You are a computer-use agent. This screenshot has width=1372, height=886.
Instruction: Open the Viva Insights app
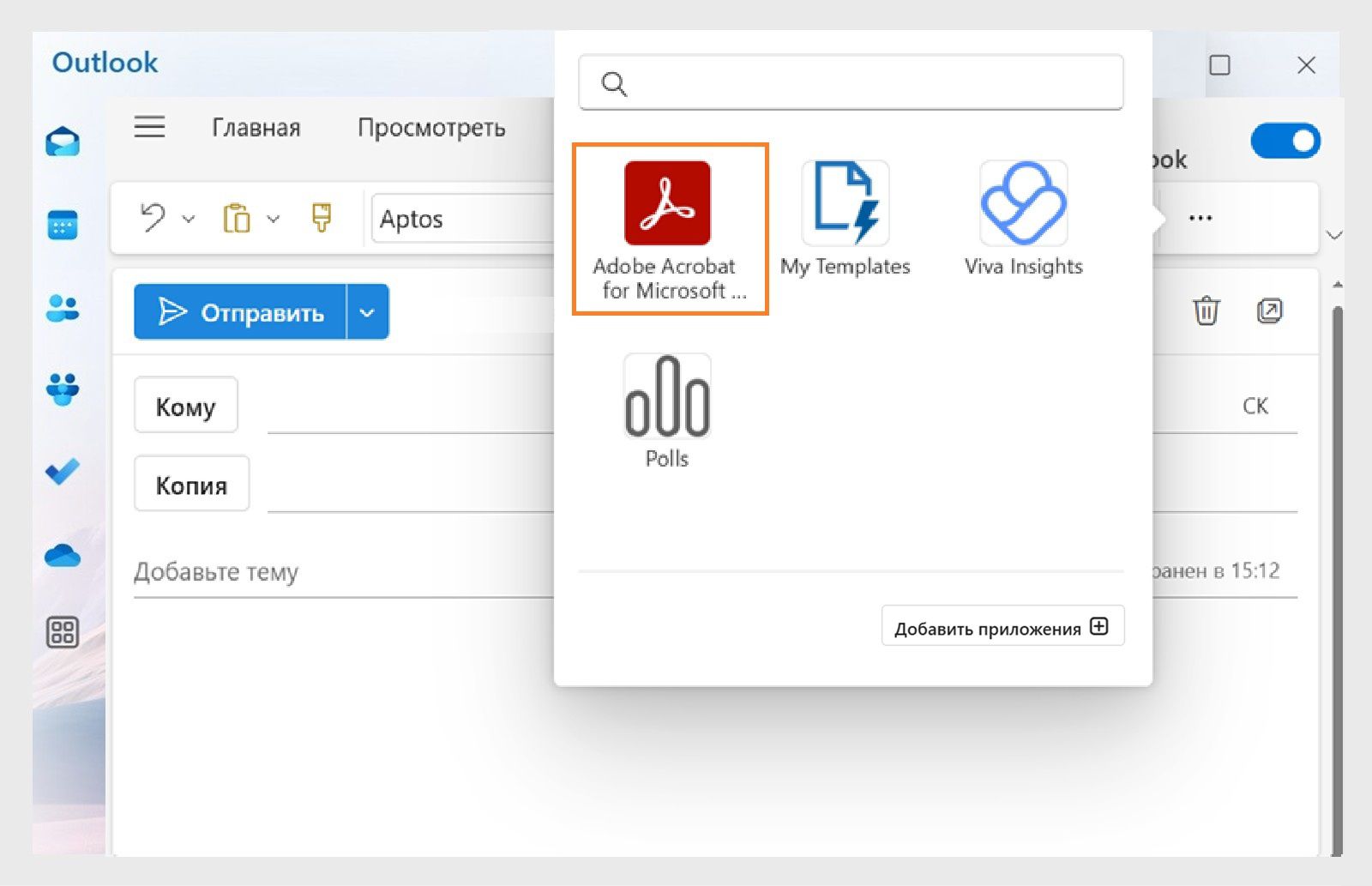(1022, 203)
